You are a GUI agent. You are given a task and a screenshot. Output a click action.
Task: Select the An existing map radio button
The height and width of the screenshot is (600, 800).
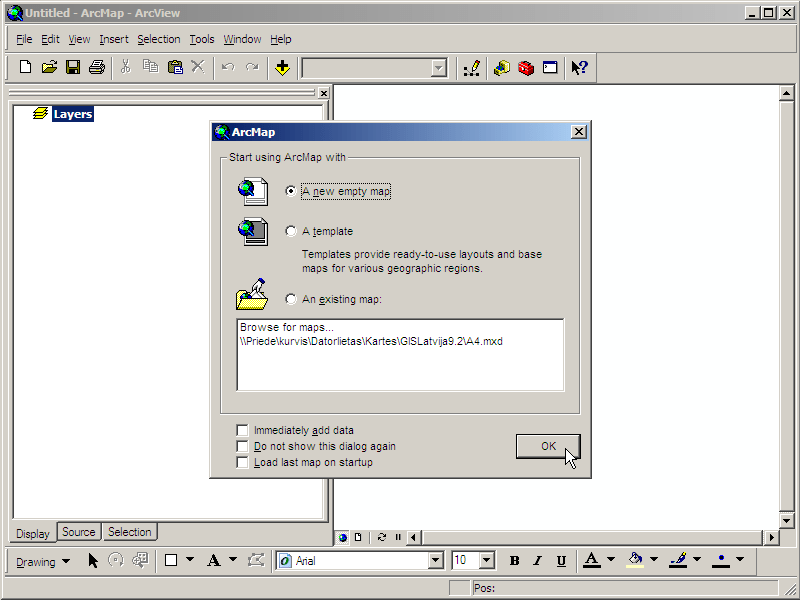click(291, 299)
